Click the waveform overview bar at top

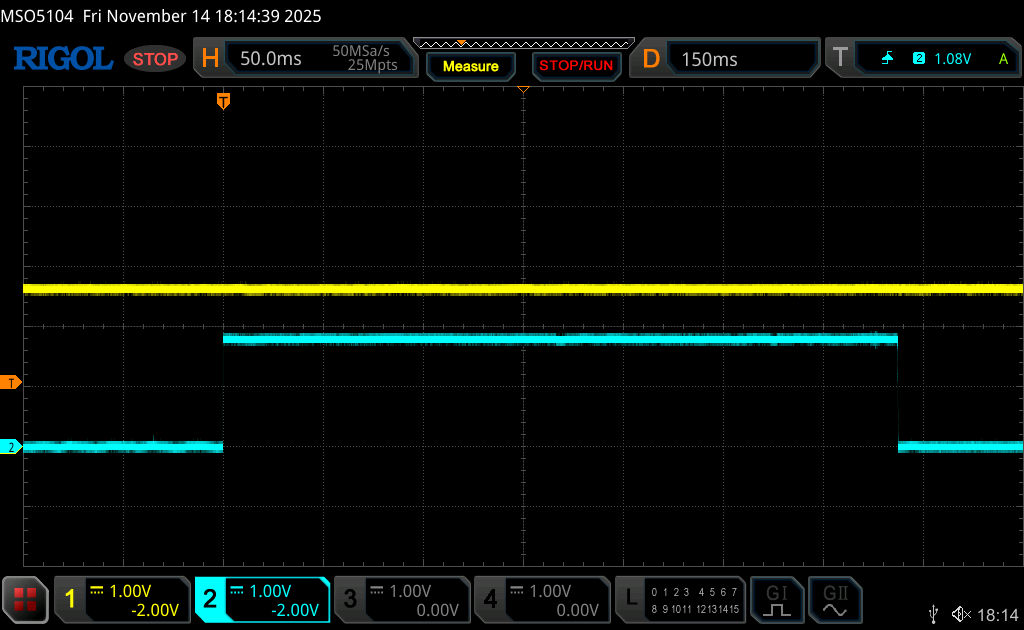pyautogui.click(x=523, y=43)
